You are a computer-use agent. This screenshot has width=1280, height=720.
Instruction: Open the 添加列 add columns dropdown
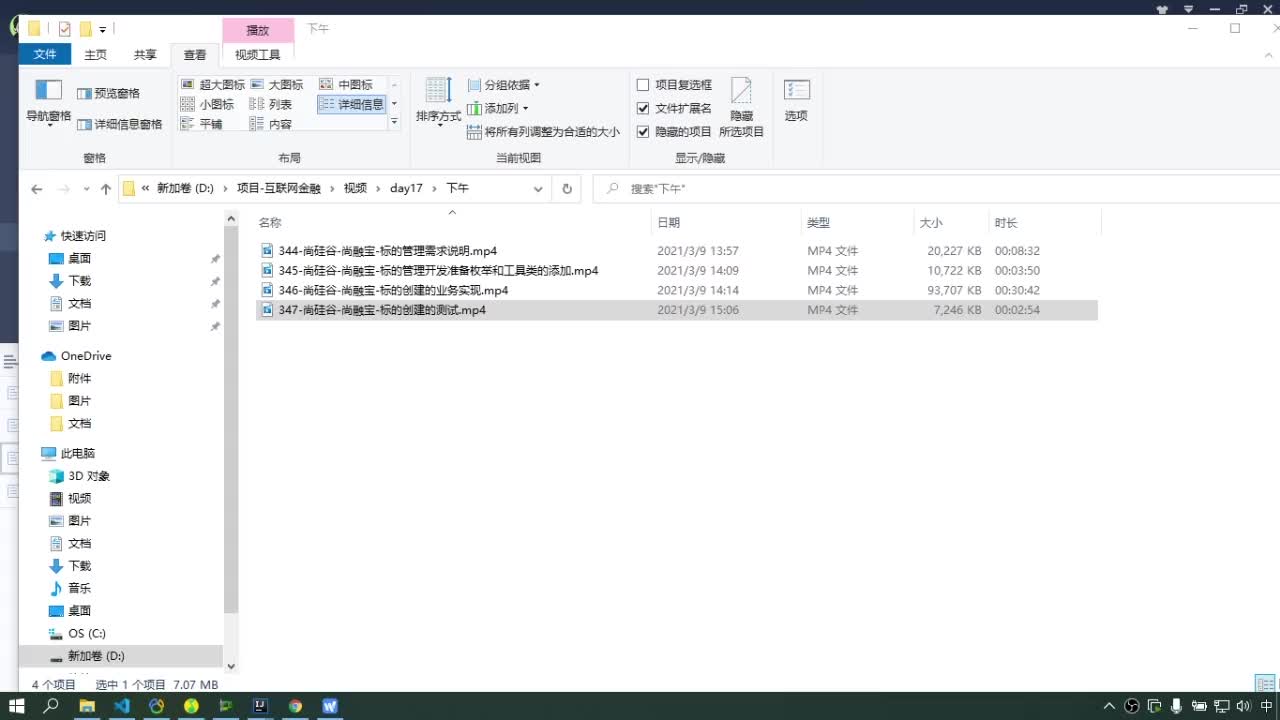pyautogui.click(x=498, y=108)
